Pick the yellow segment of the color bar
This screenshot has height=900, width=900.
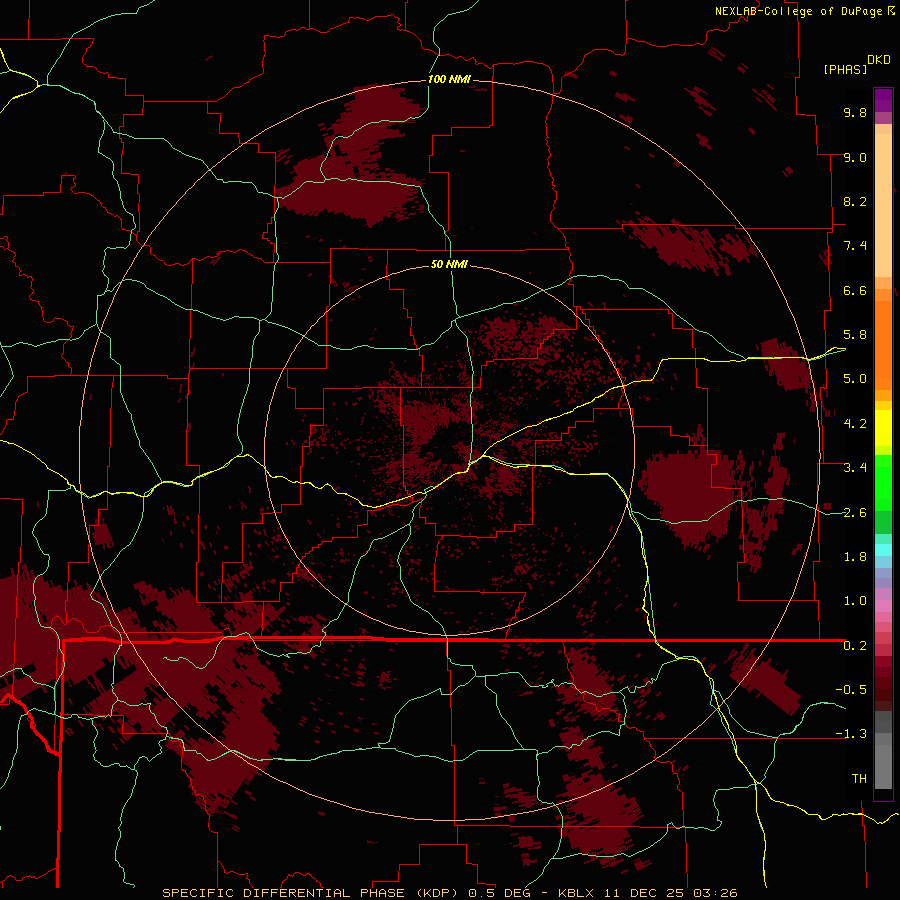tap(883, 428)
